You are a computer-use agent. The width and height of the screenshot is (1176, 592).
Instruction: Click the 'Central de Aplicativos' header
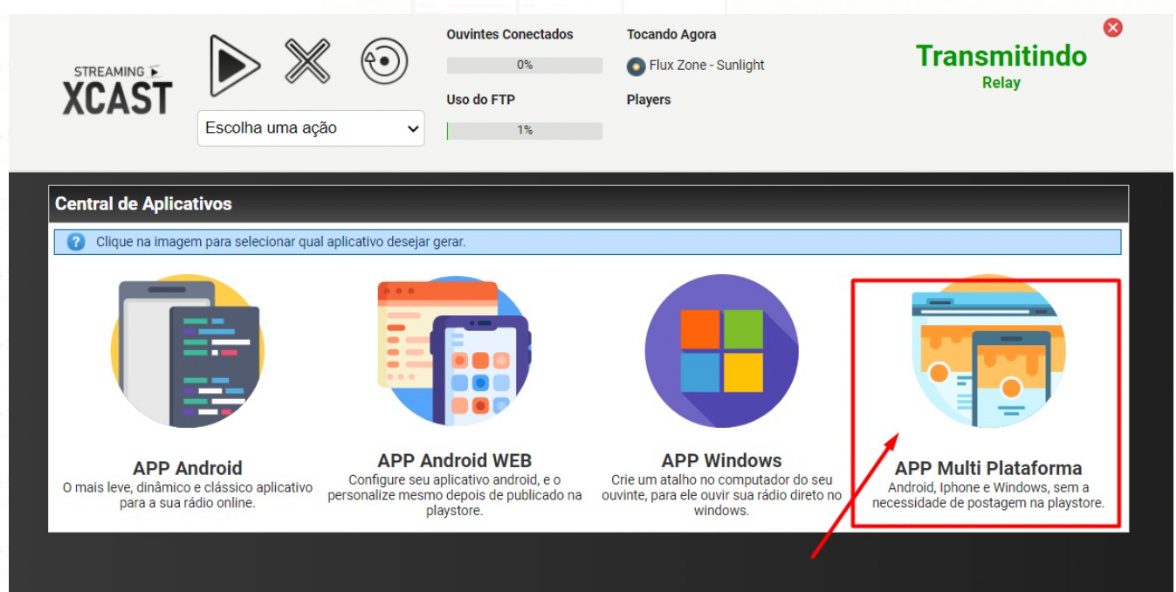coord(589,204)
